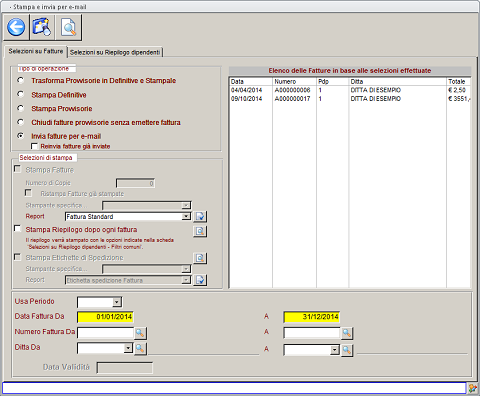This screenshot has width=480, height=396.
Task: Toggle Ristampa Fatture già stampate checkbox
Action: point(28,193)
